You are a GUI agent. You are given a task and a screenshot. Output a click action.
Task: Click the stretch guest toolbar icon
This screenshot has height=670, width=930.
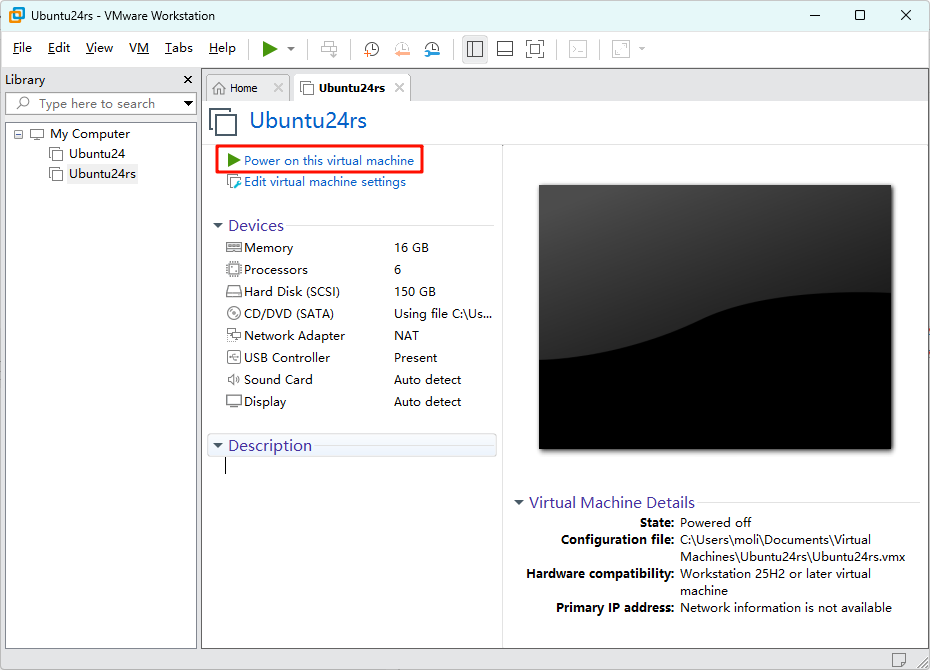click(620, 49)
